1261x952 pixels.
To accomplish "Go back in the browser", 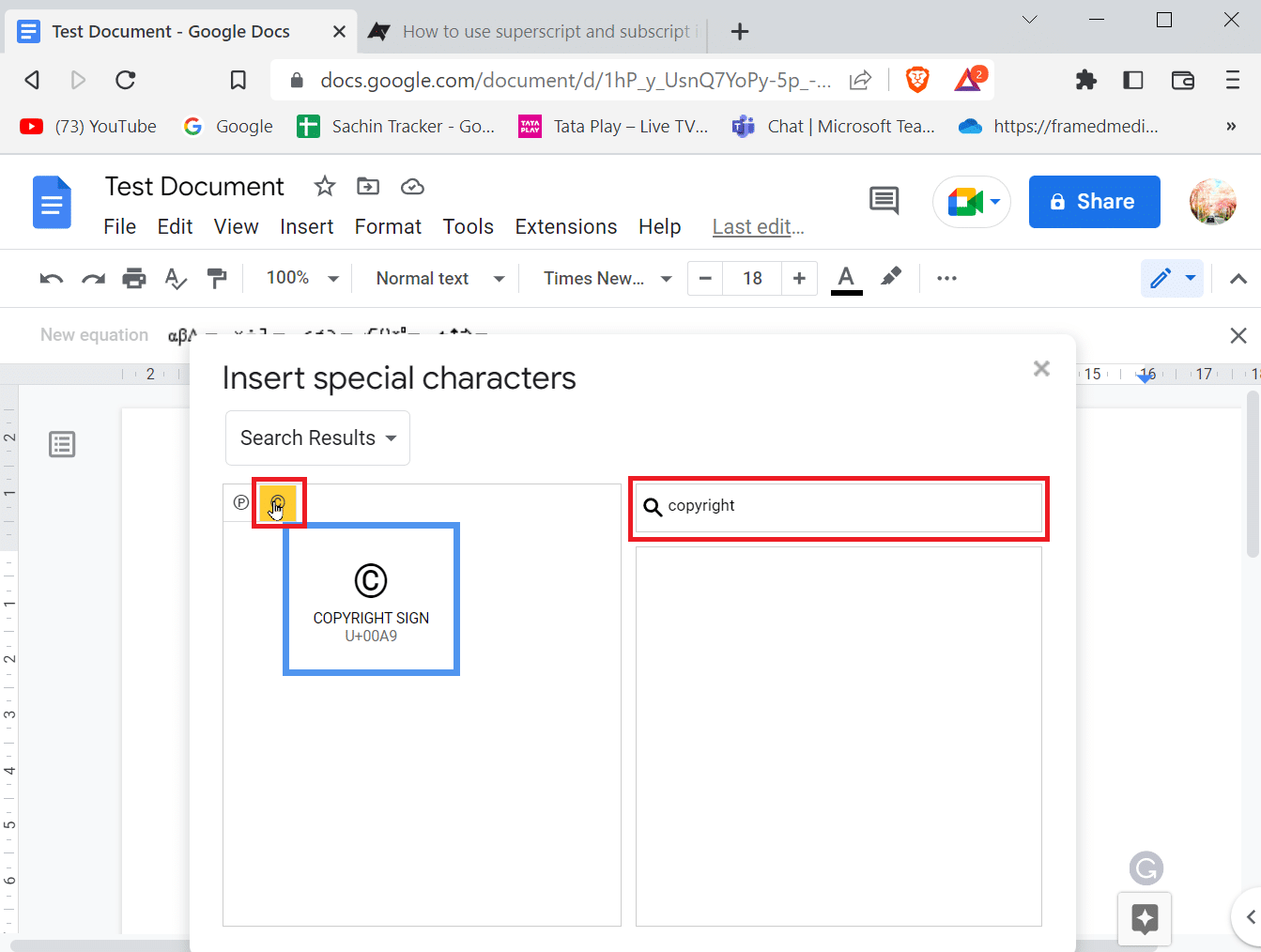I will pyautogui.click(x=32, y=80).
